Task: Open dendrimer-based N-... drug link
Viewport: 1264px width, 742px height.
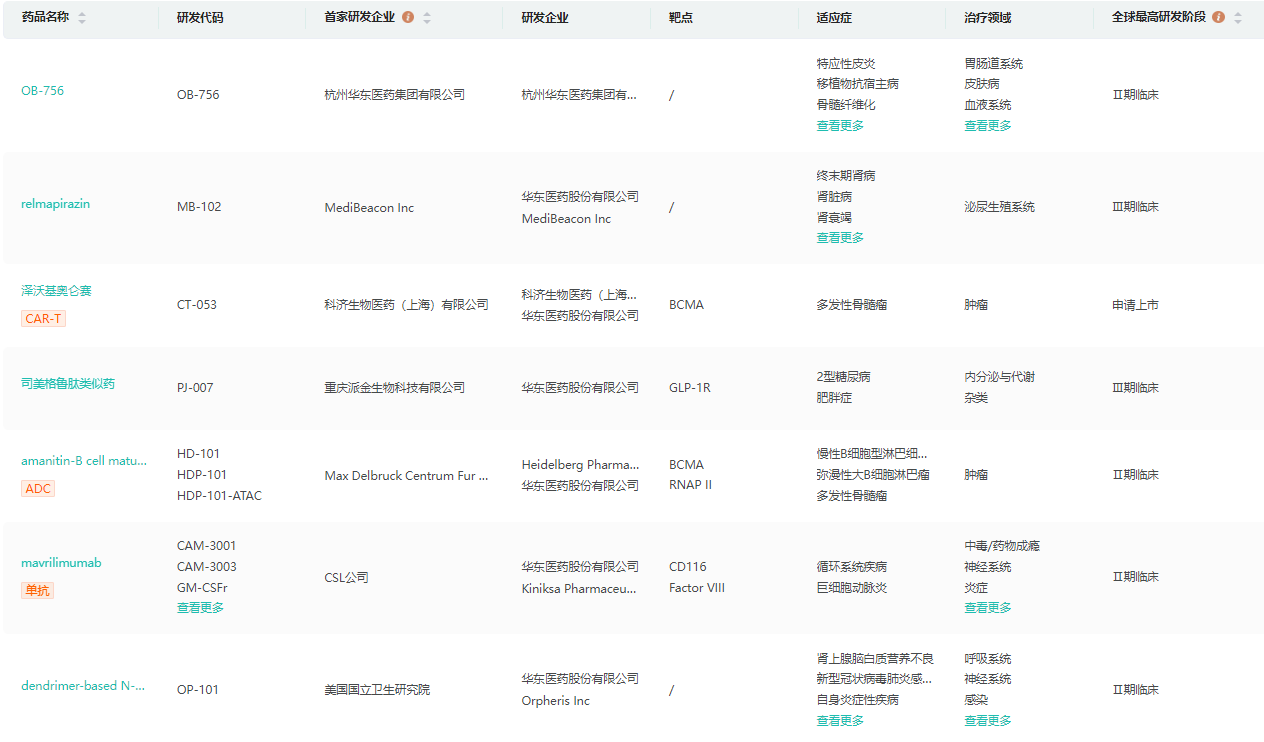Action: [x=83, y=686]
